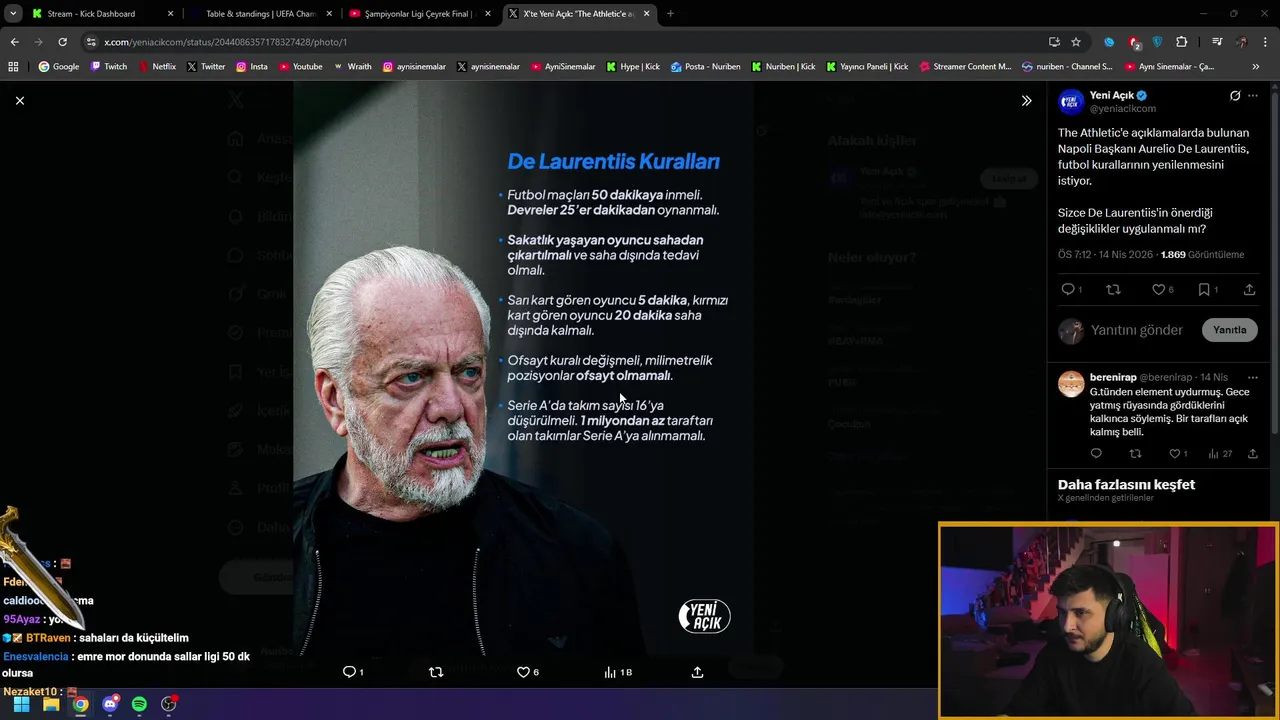Open the Youtube bookmark
This screenshot has height=720, width=1280.
pos(300,67)
